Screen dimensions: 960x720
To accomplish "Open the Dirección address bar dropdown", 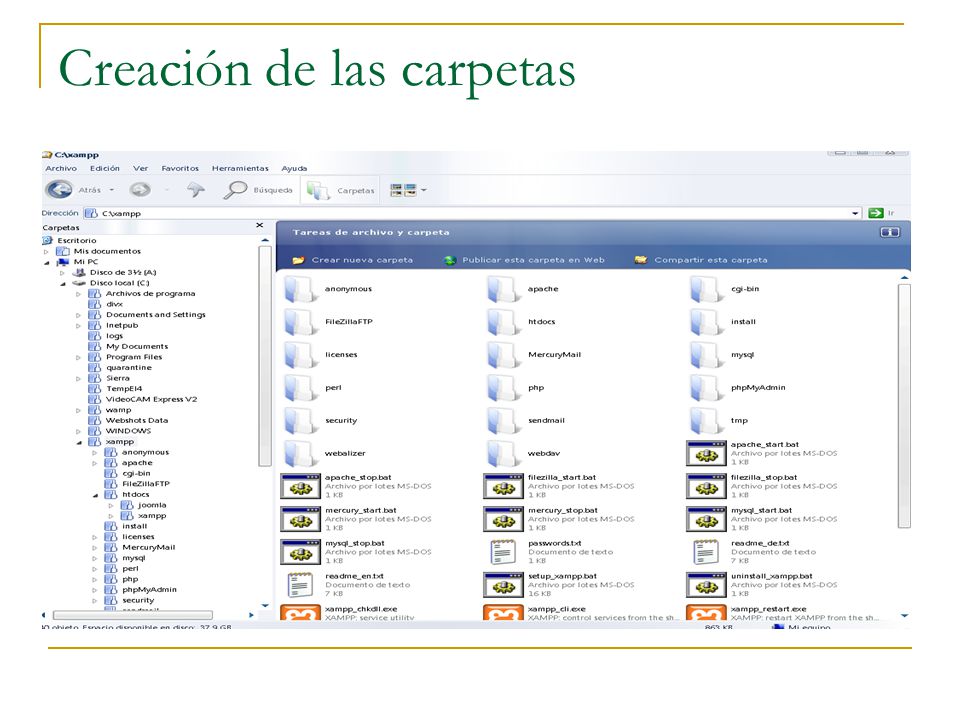I will pos(855,214).
